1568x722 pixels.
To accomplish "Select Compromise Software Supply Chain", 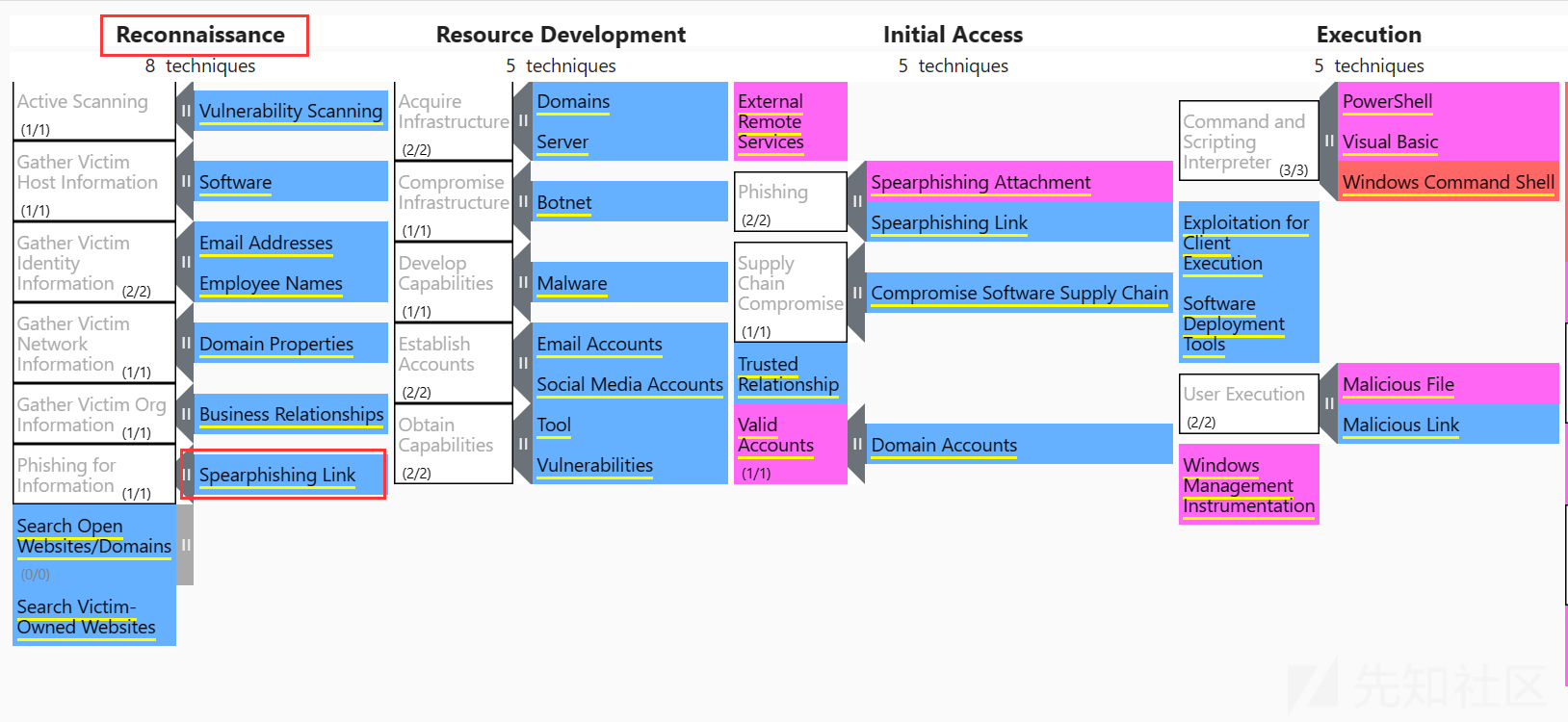I will 1019,293.
